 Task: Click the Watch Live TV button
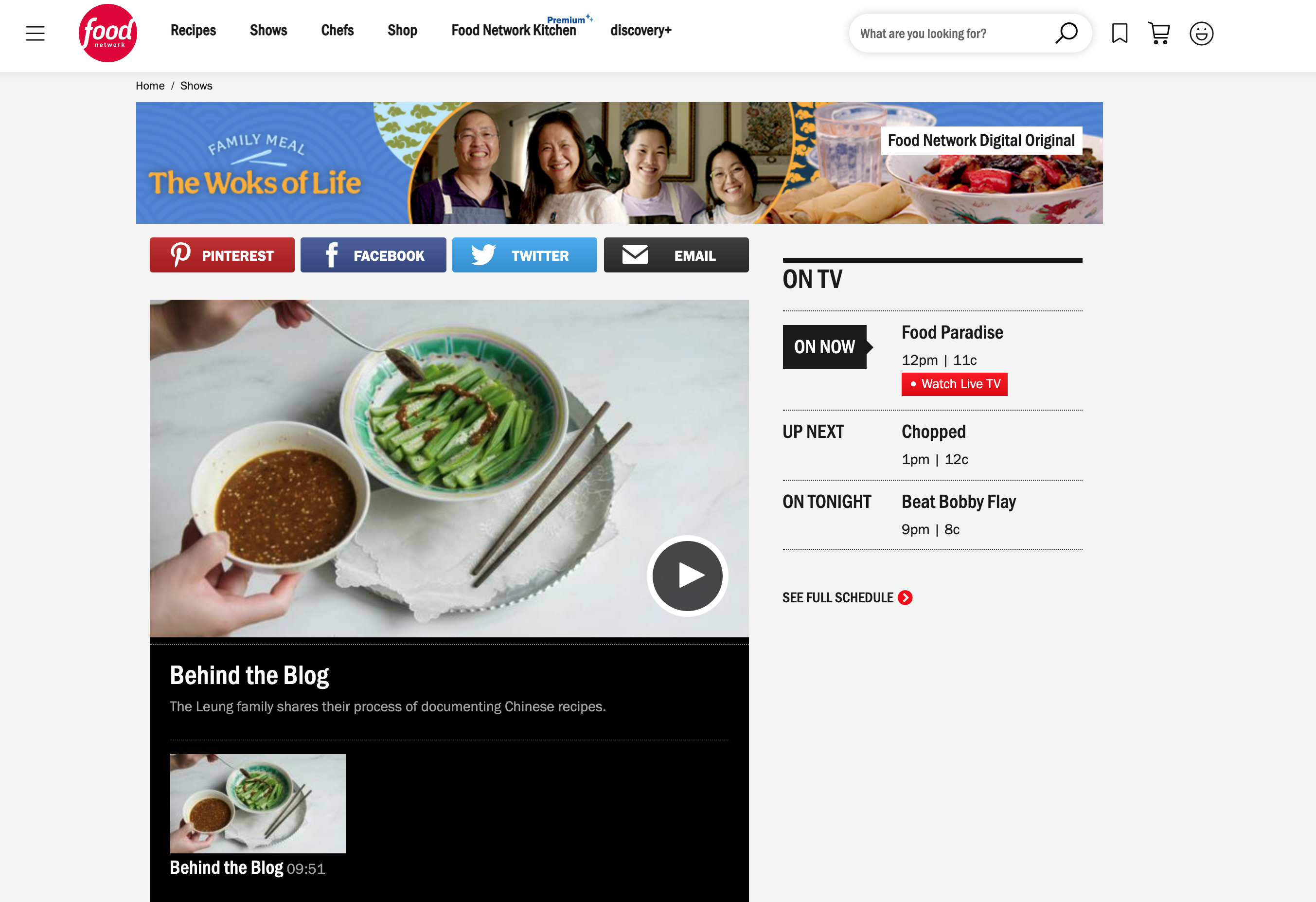954,383
